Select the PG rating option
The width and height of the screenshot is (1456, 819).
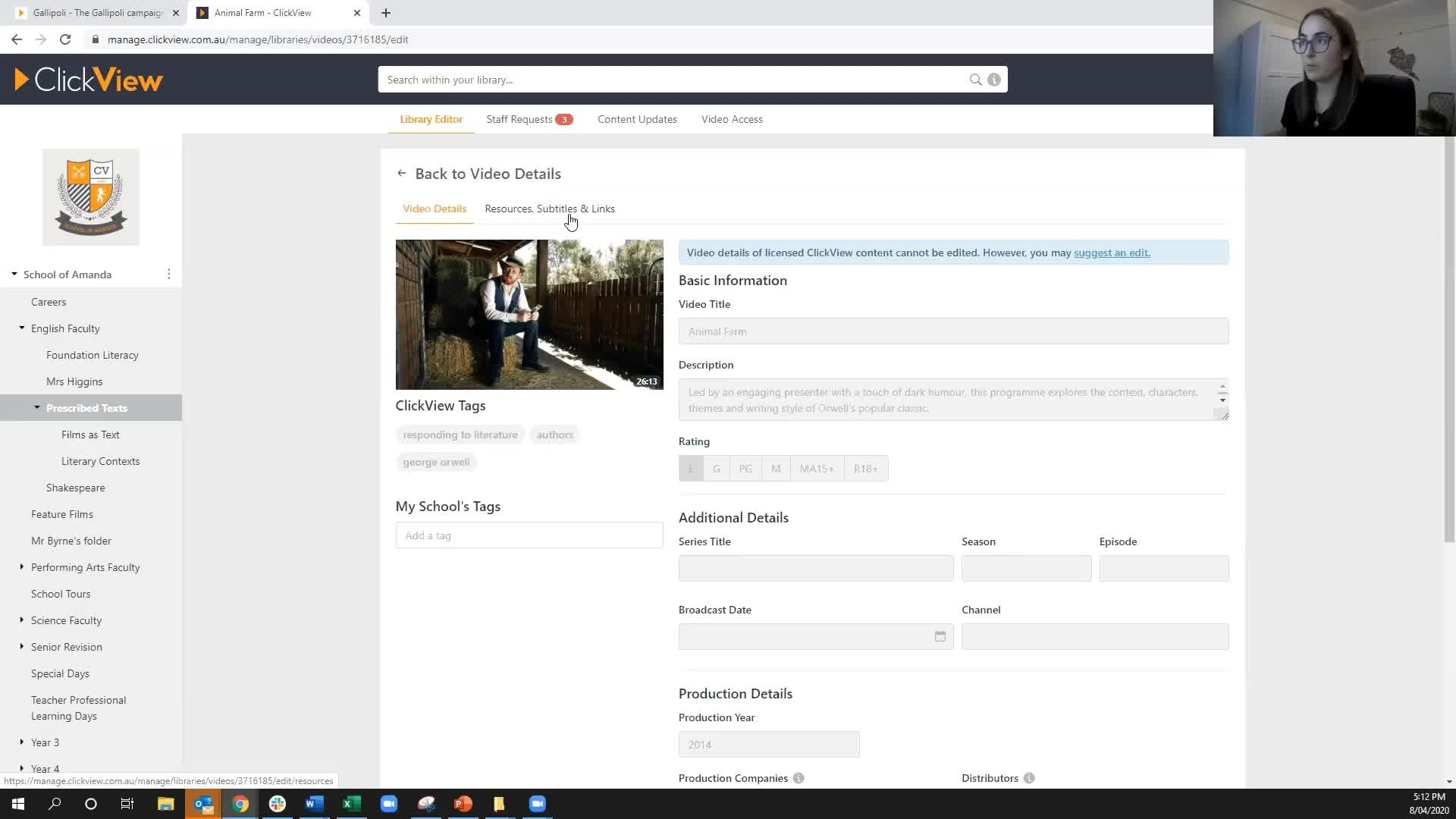(745, 468)
